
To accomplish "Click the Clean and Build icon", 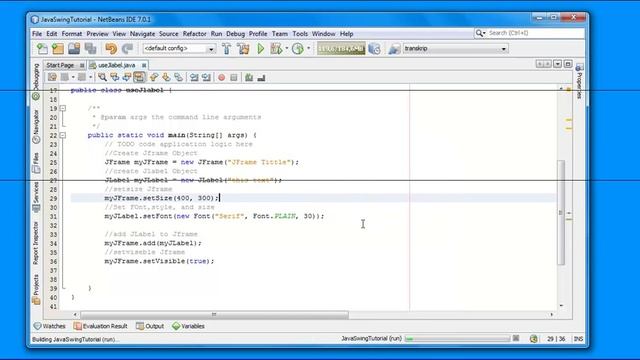I will pos(243,49).
